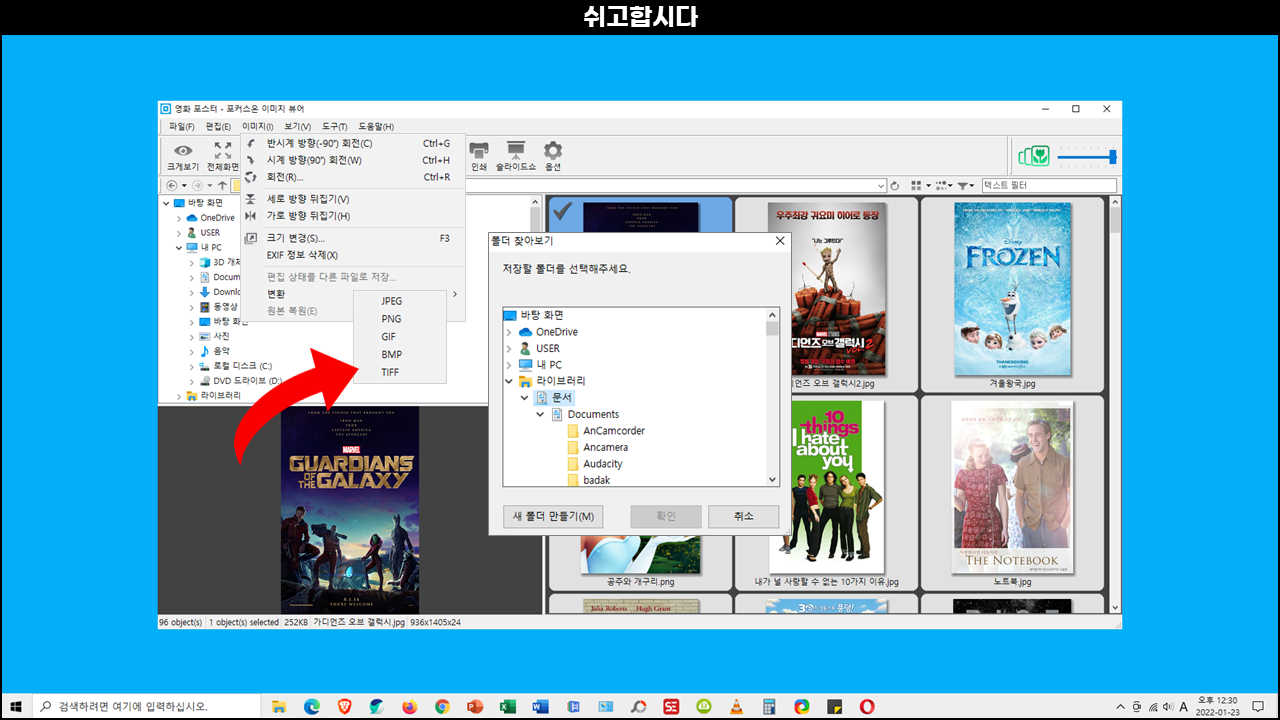Go up one folder with the up arrow

[222, 186]
